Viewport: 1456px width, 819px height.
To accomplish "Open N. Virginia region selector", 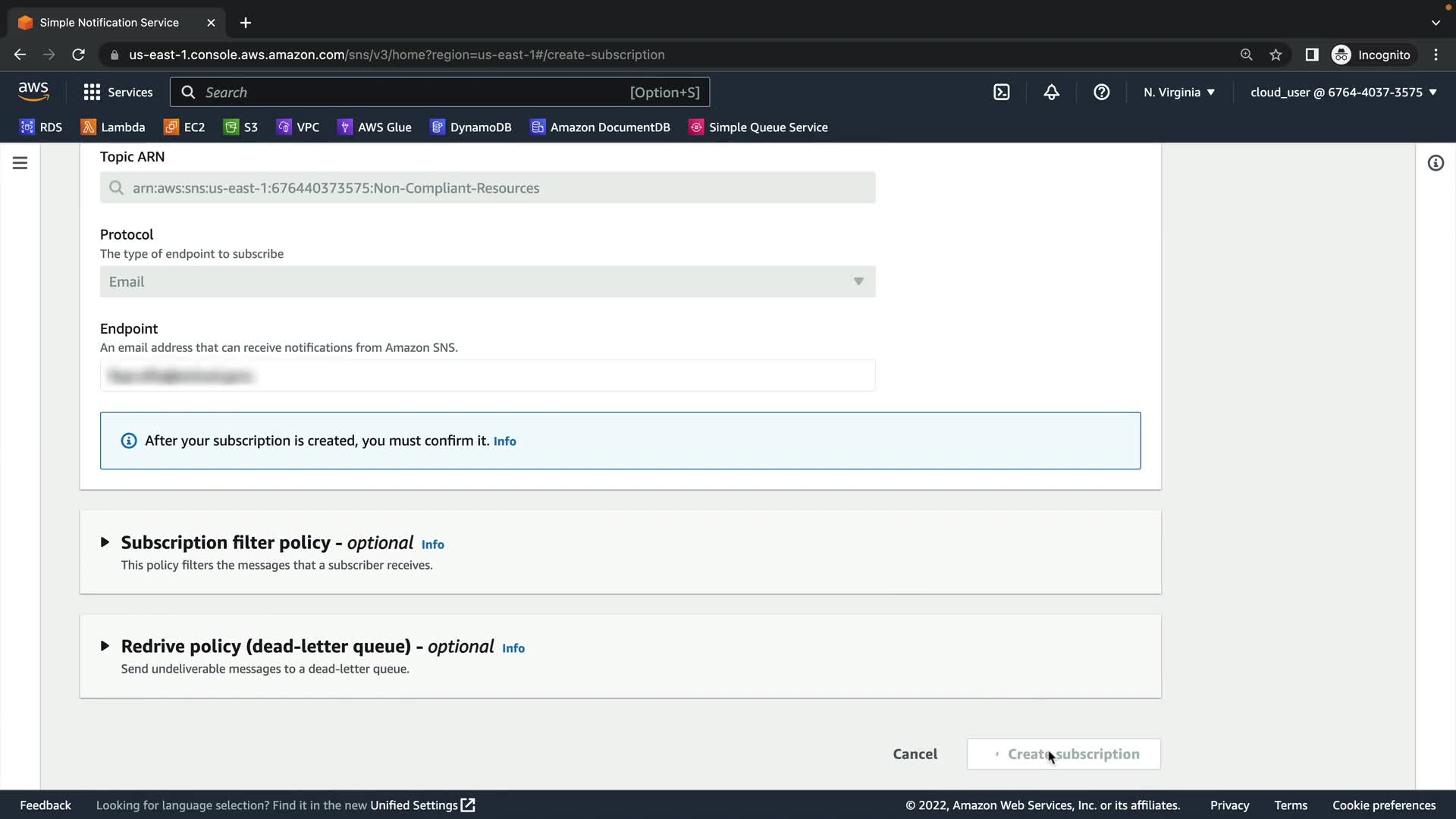I will (1178, 93).
